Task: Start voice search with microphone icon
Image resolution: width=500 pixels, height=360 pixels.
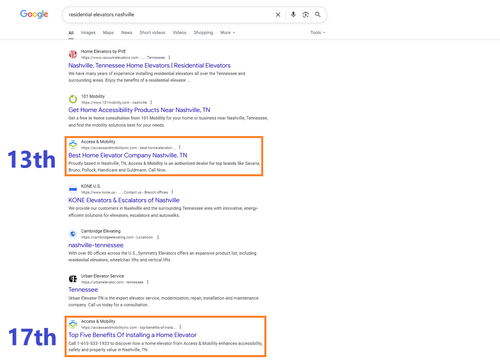Action: [293, 14]
